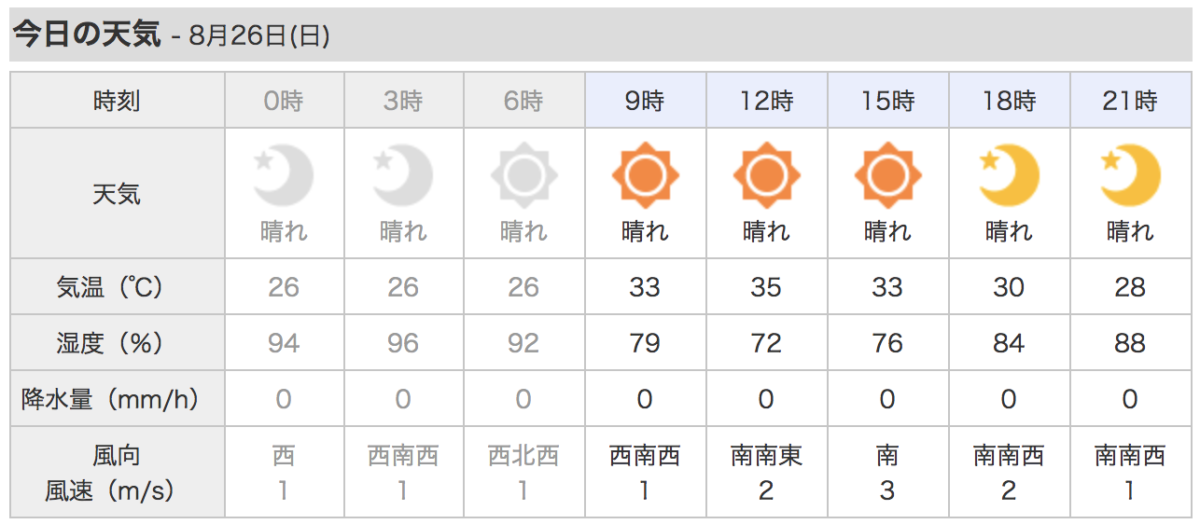Click the 南南東 wind direction cell
The width and height of the screenshot is (1200, 524).
pos(766,456)
